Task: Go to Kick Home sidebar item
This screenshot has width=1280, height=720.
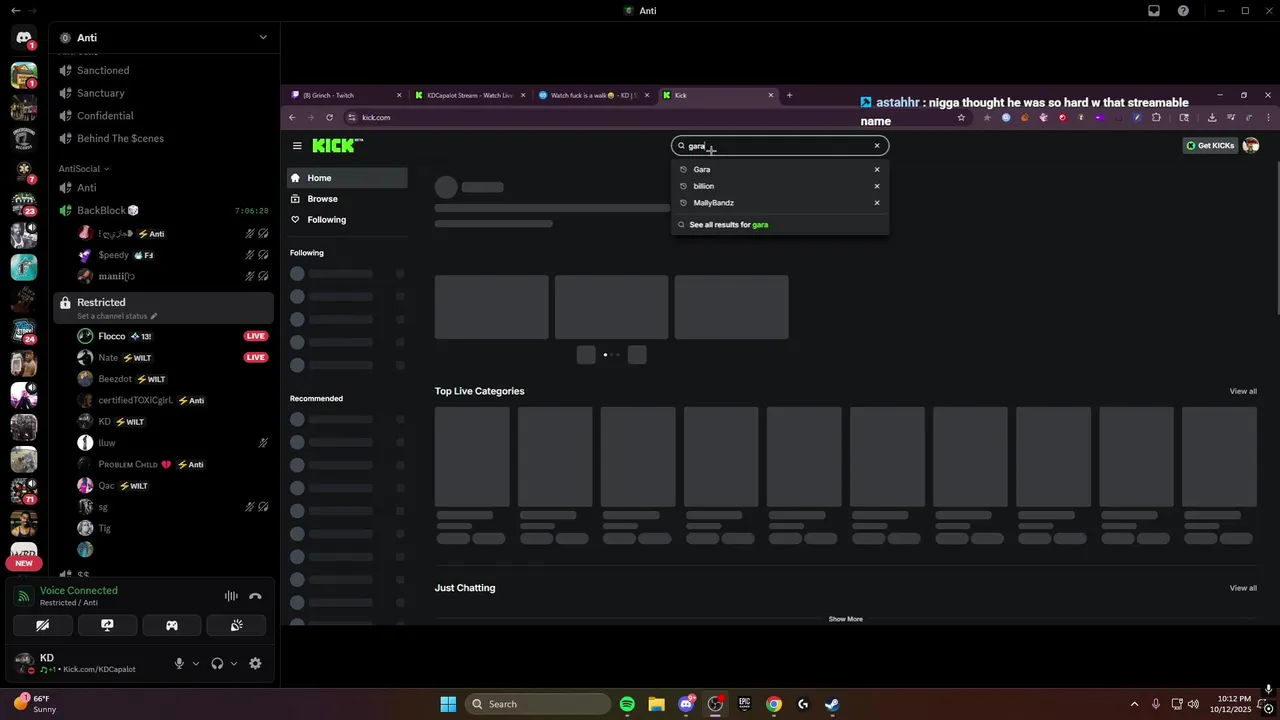Action: [x=347, y=178]
